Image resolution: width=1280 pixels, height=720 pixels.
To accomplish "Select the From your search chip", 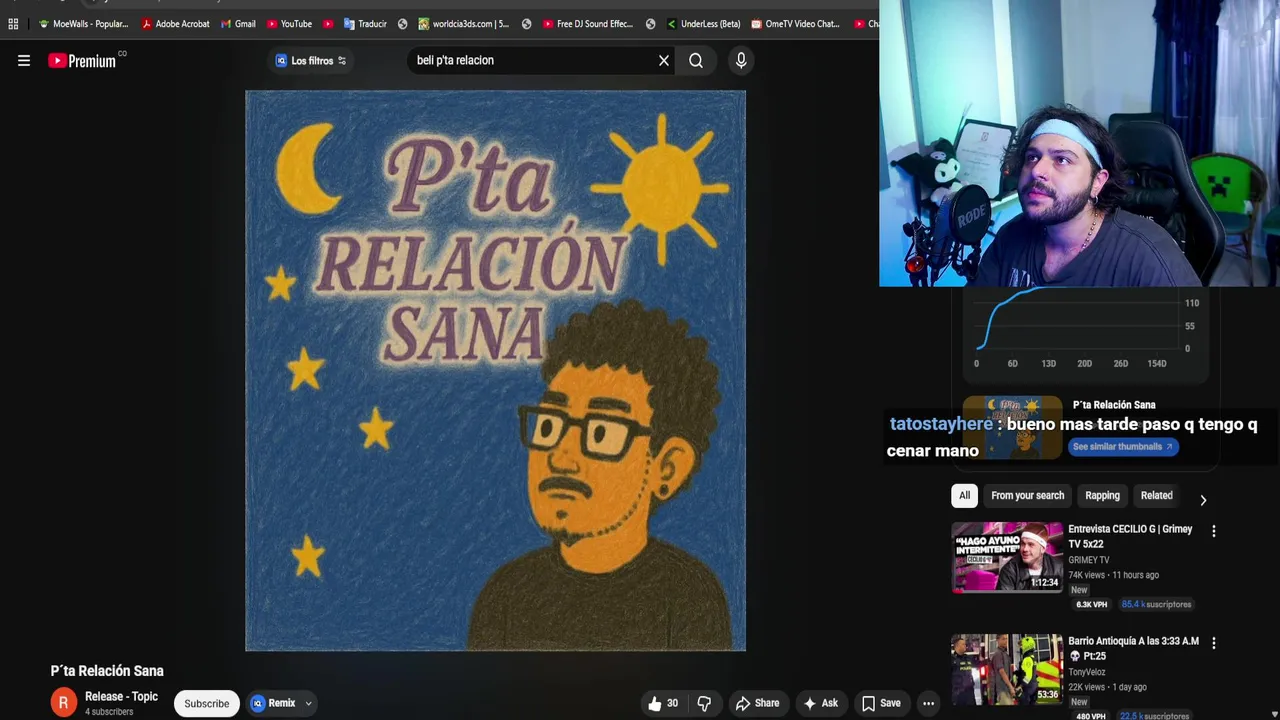I will click(x=1027, y=496).
